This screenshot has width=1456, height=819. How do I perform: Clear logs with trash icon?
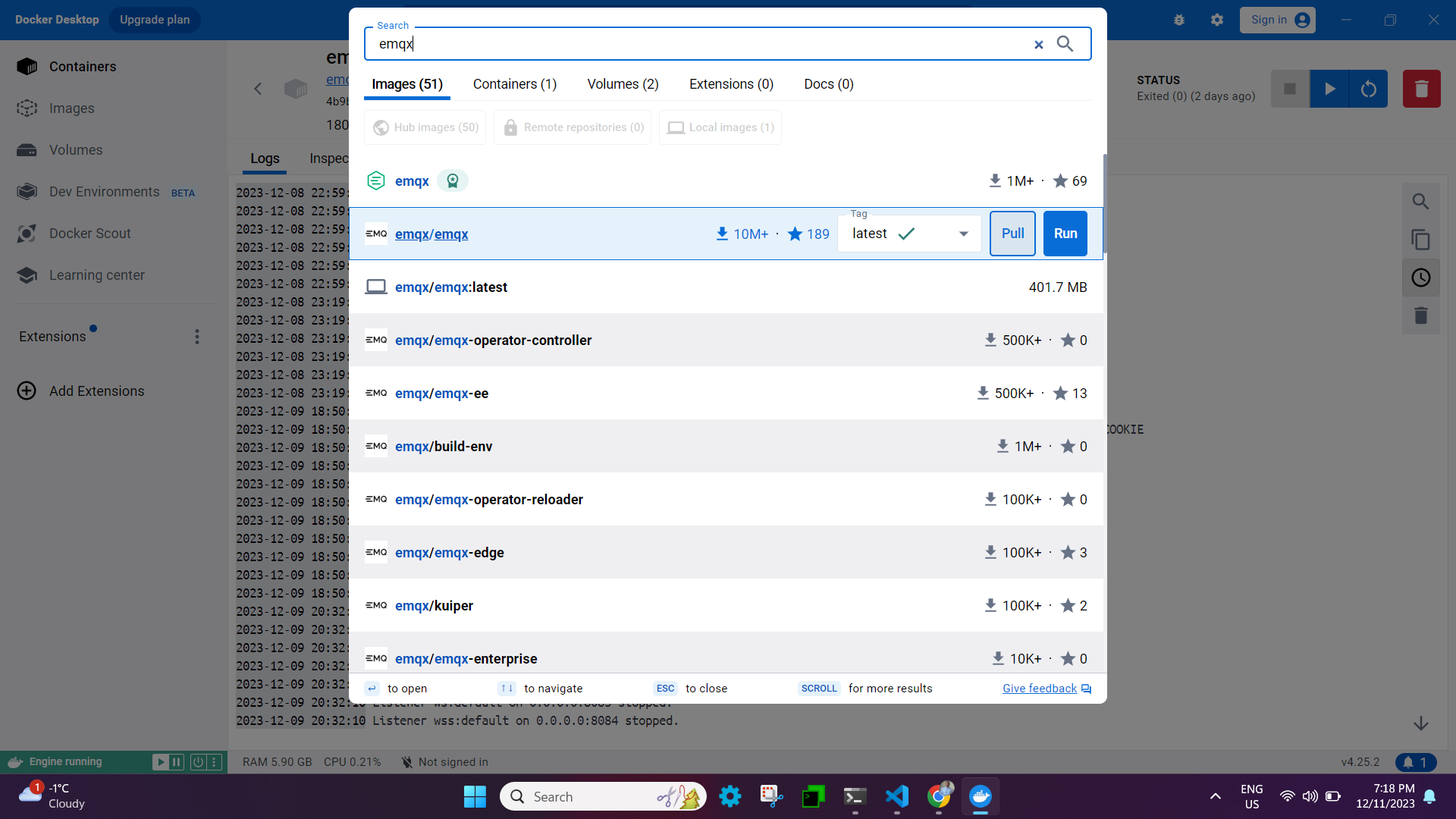click(1420, 315)
